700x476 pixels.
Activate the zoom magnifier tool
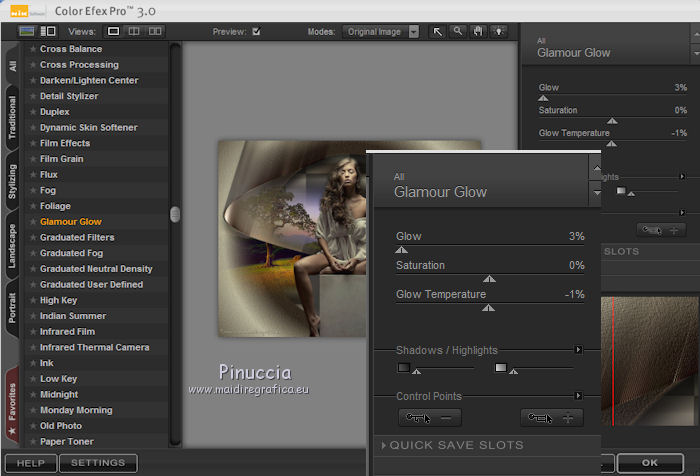(457, 32)
